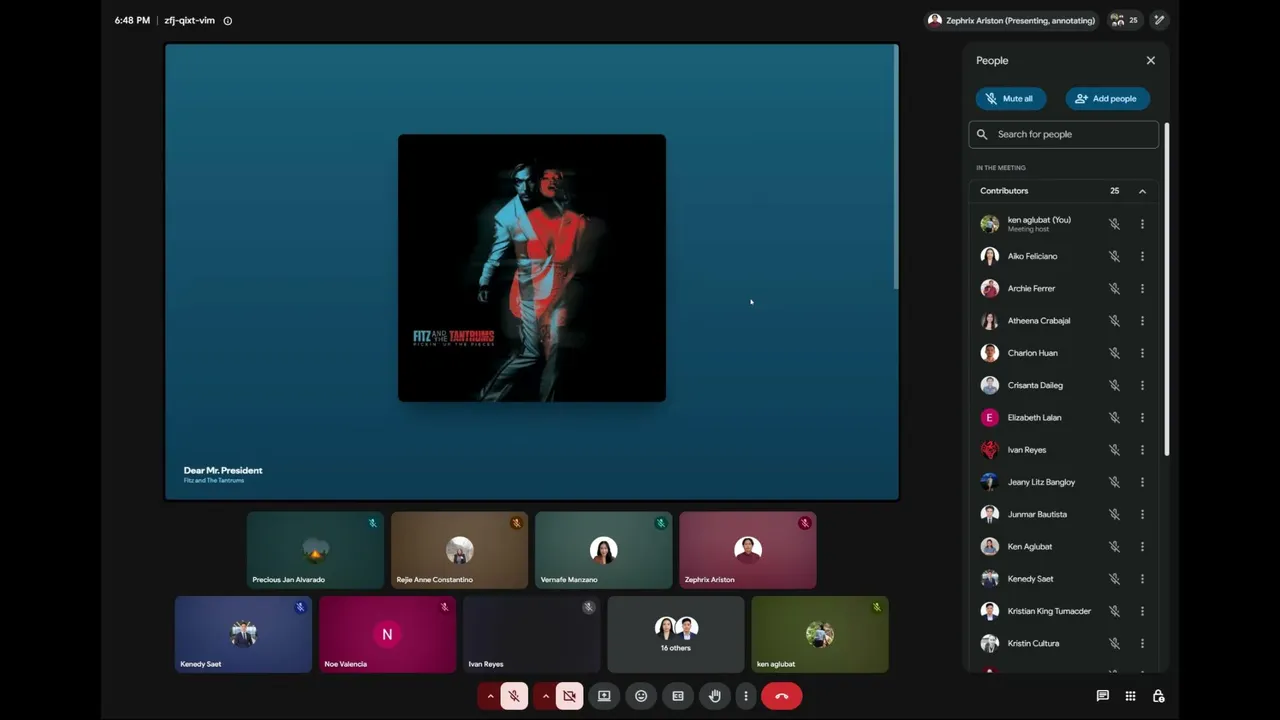The height and width of the screenshot is (720, 1280).
Task: Select Kenedy Saet's video tile
Action: 243,634
